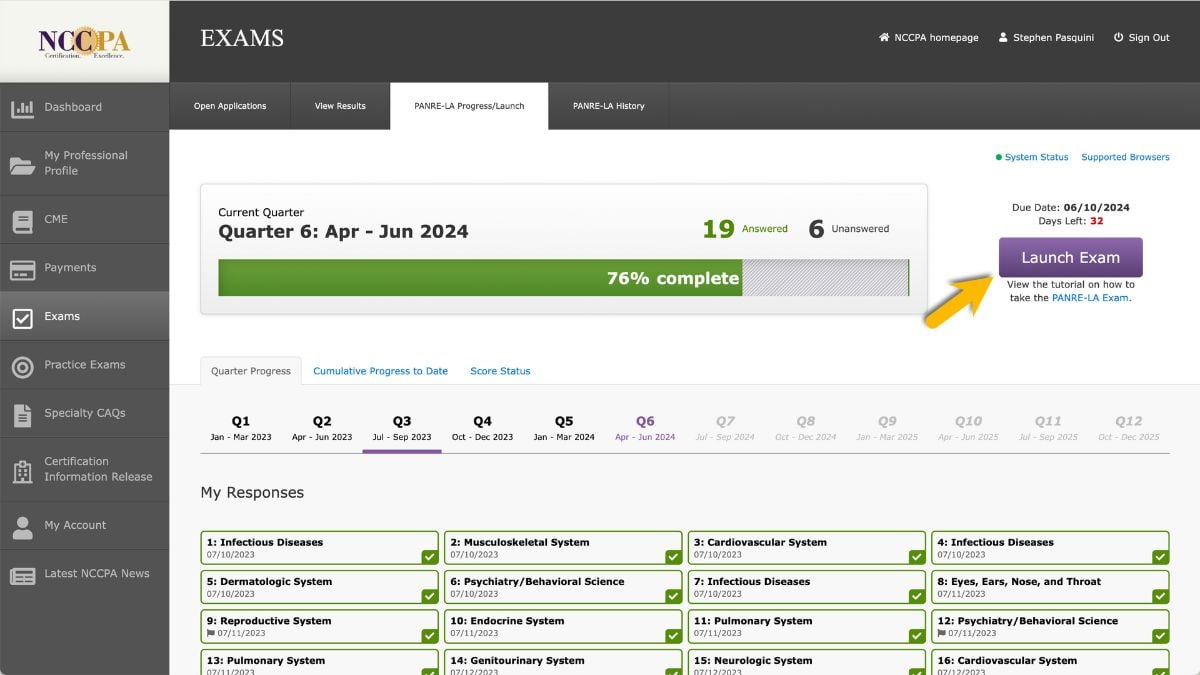The width and height of the screenshot is (1200, 675).
Task: Click the My Professional Profile sidebar label
Action: tap(86, 163)
